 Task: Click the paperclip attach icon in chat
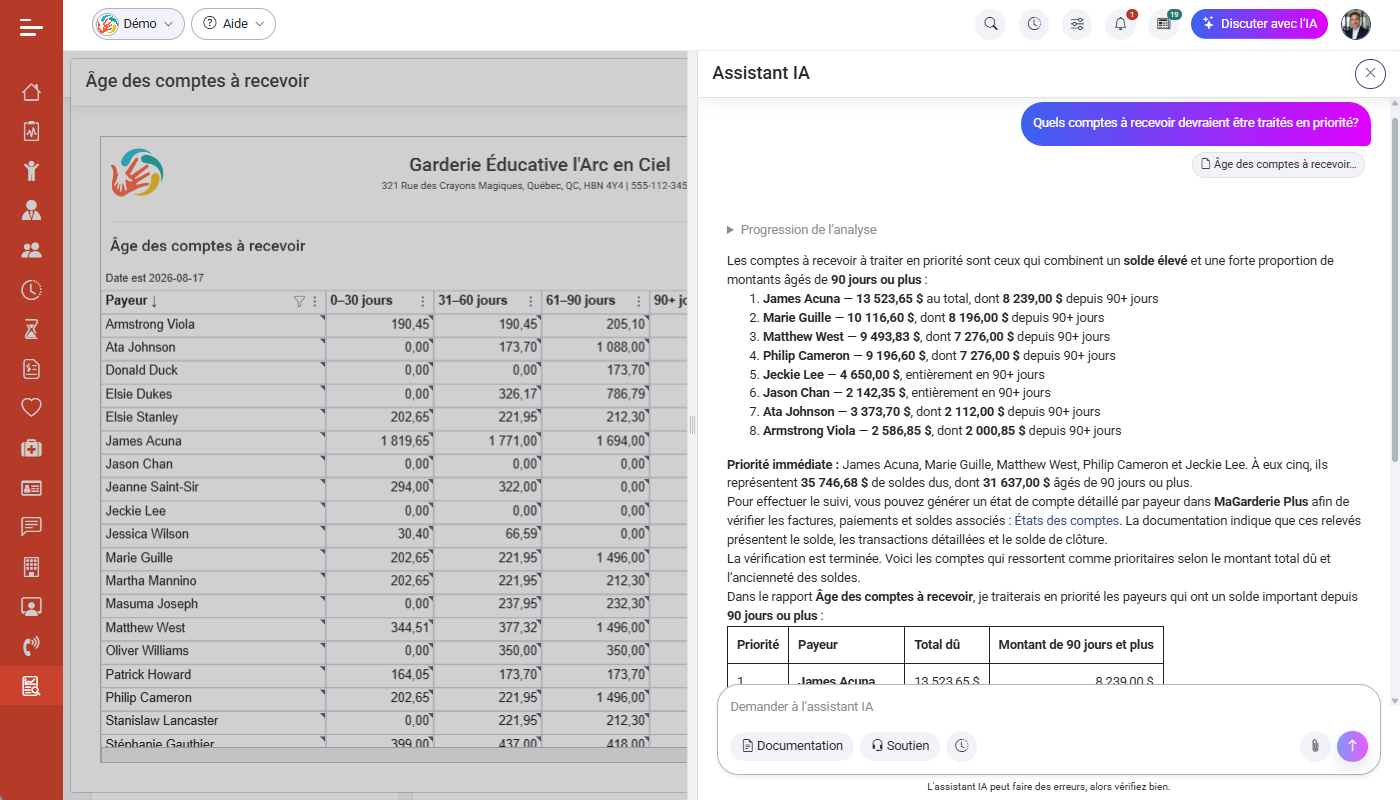click(1315, 745)
